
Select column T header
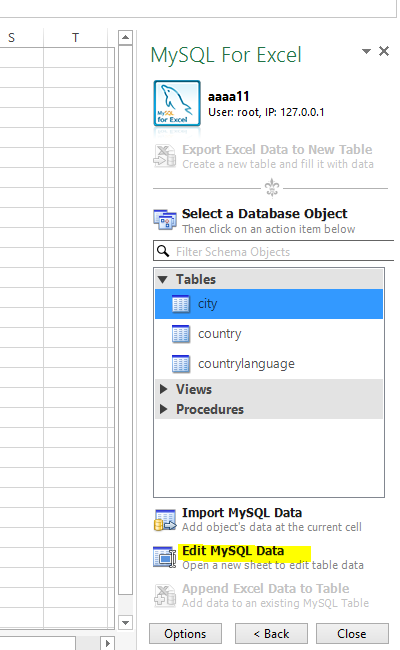pos(75,38)
